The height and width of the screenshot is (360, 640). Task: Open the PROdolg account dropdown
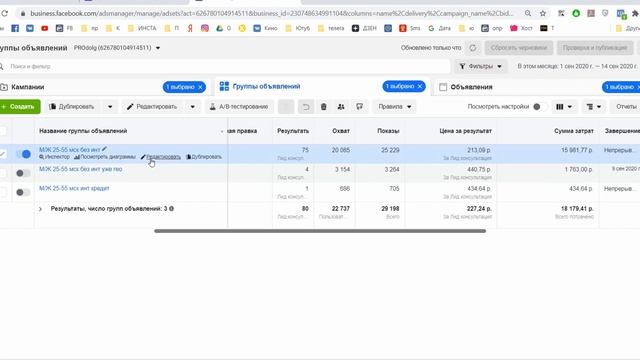click(117, 48)
